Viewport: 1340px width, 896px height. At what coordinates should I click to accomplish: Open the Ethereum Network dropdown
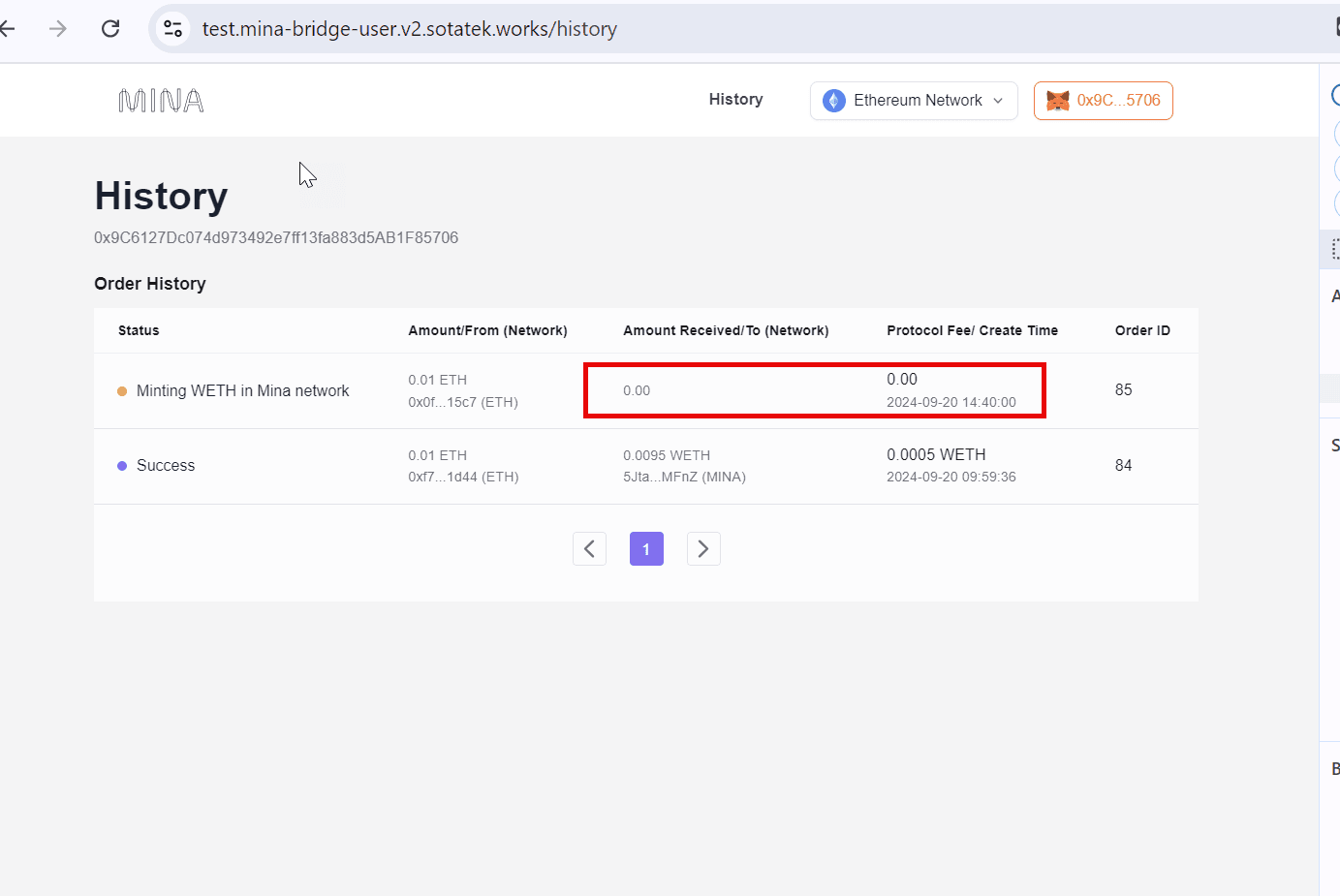(914, 101)
